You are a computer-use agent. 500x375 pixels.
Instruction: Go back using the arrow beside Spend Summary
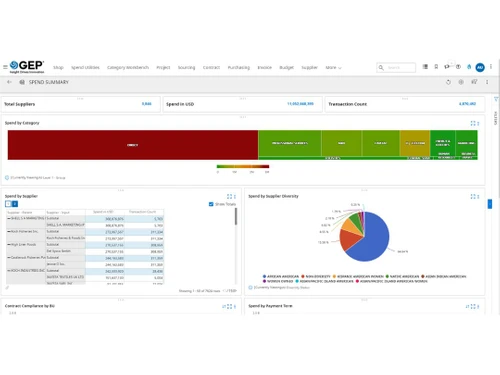(9, 82)
